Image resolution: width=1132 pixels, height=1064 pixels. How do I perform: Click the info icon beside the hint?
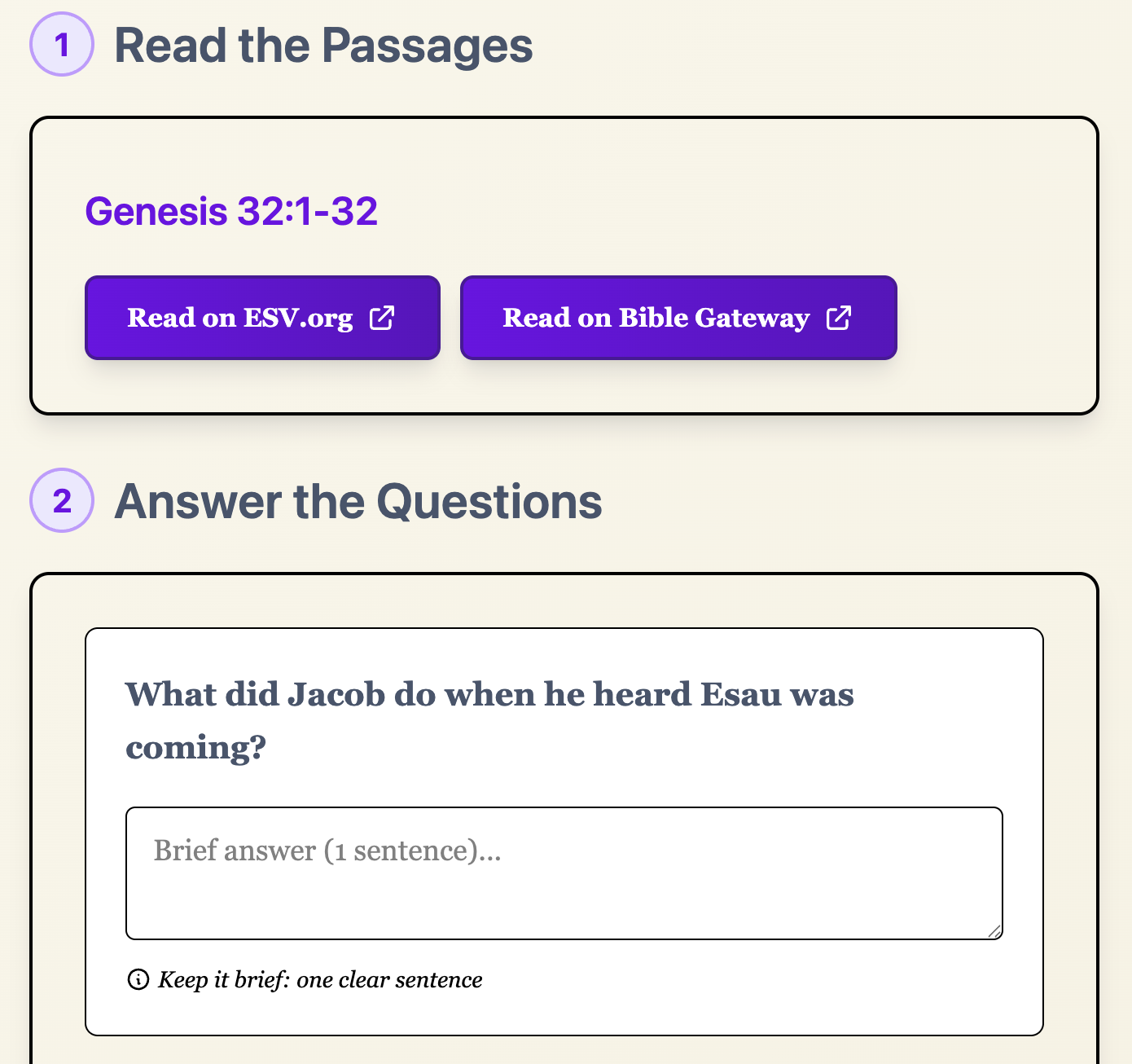[138, 979]
